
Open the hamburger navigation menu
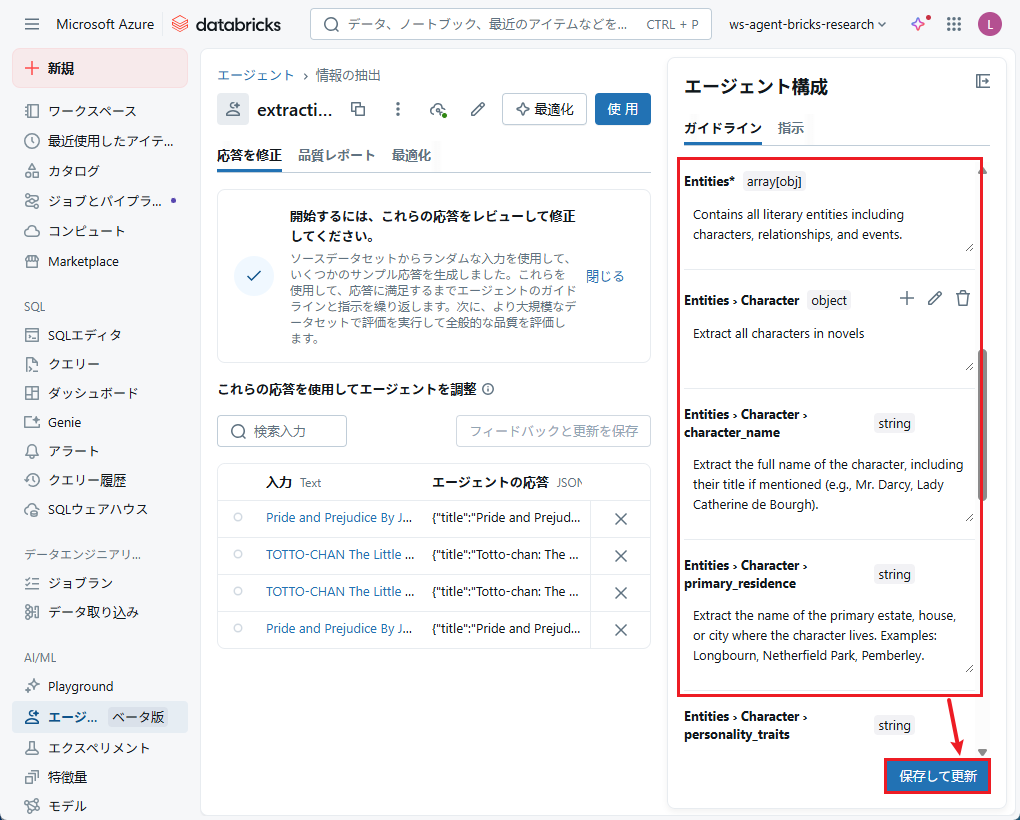tap(32, 24)
